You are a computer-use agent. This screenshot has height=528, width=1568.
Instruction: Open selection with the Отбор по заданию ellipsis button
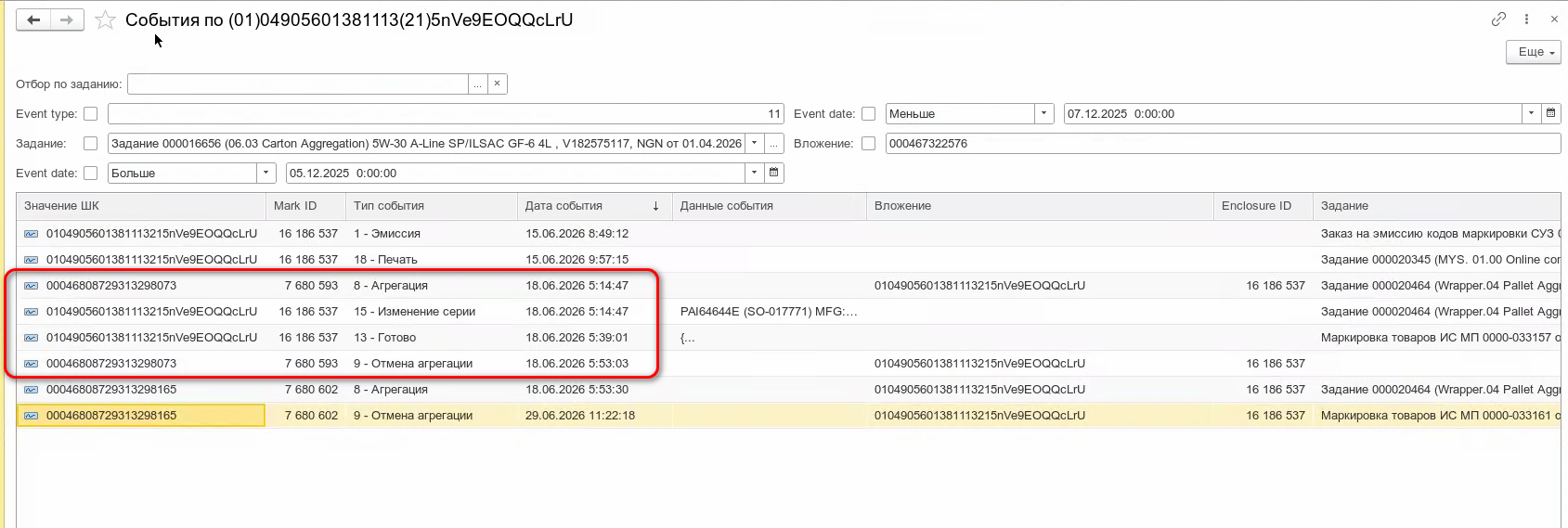(477, 84)
